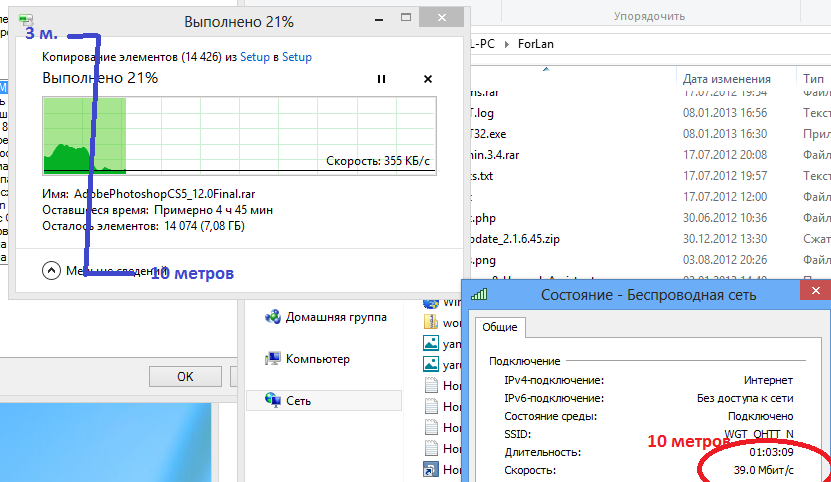This screenshot has width=831, height=482.
Task: Open Домашняя группа in navigation pane
Action: coord(336,317)
